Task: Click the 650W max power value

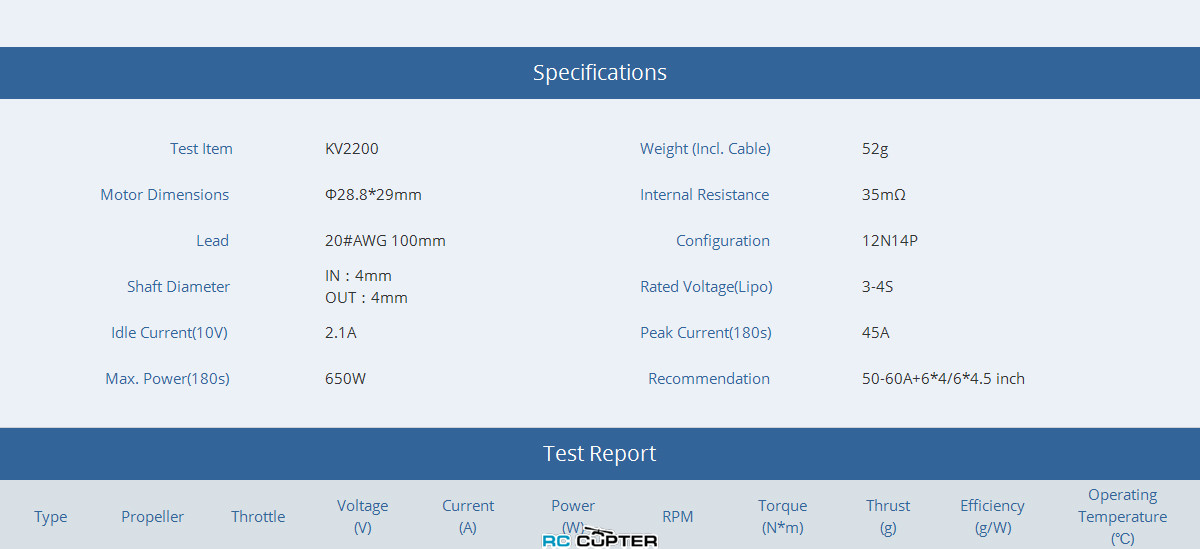Action: [x=345, y=379]
